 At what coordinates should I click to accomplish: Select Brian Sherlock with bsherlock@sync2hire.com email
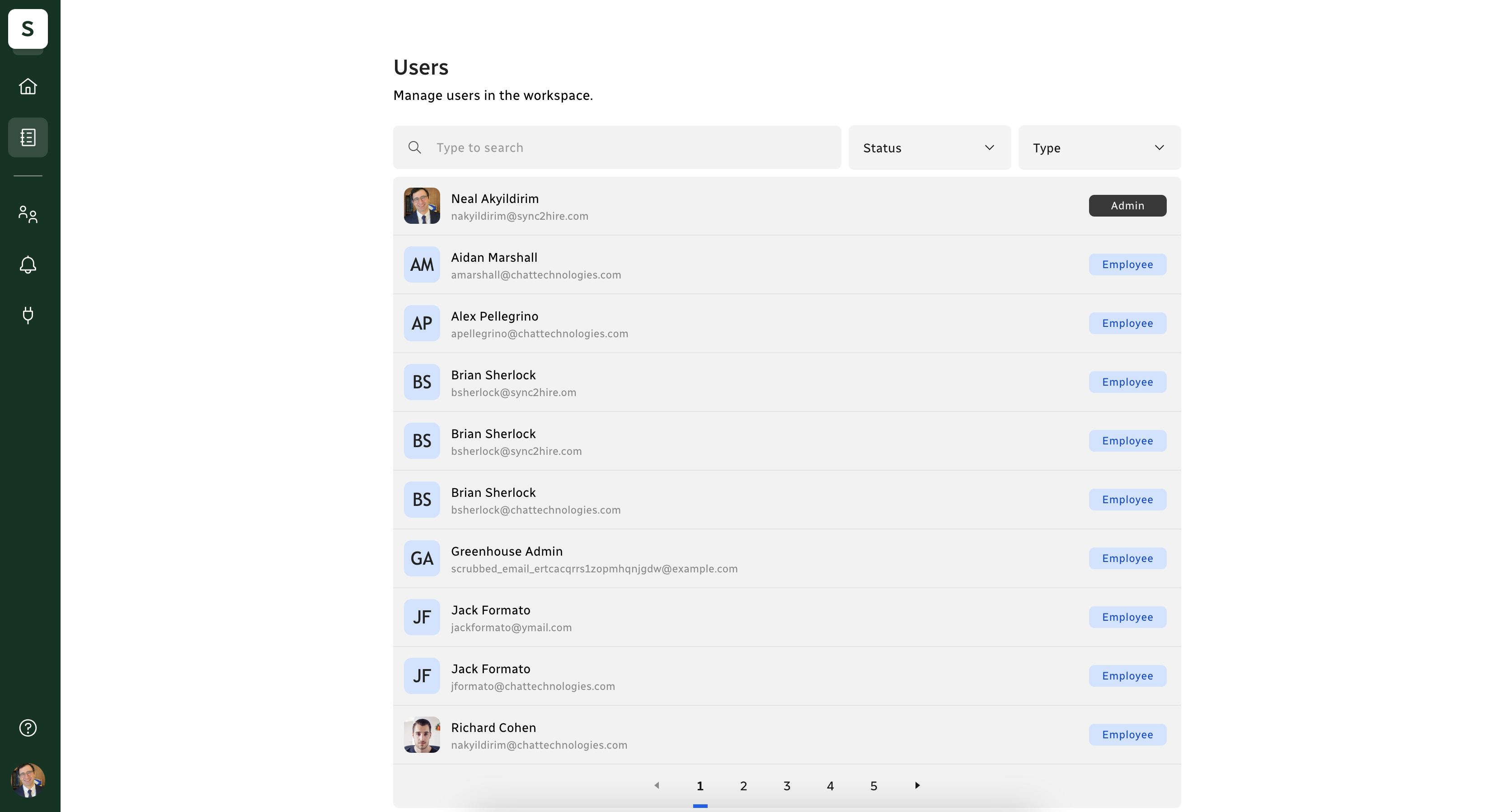787,441
